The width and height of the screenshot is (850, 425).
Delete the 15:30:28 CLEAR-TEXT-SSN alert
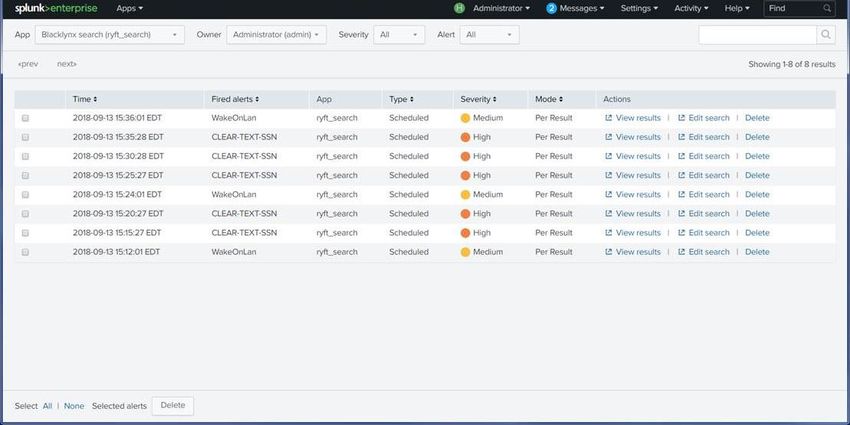[x=757, y=156]
